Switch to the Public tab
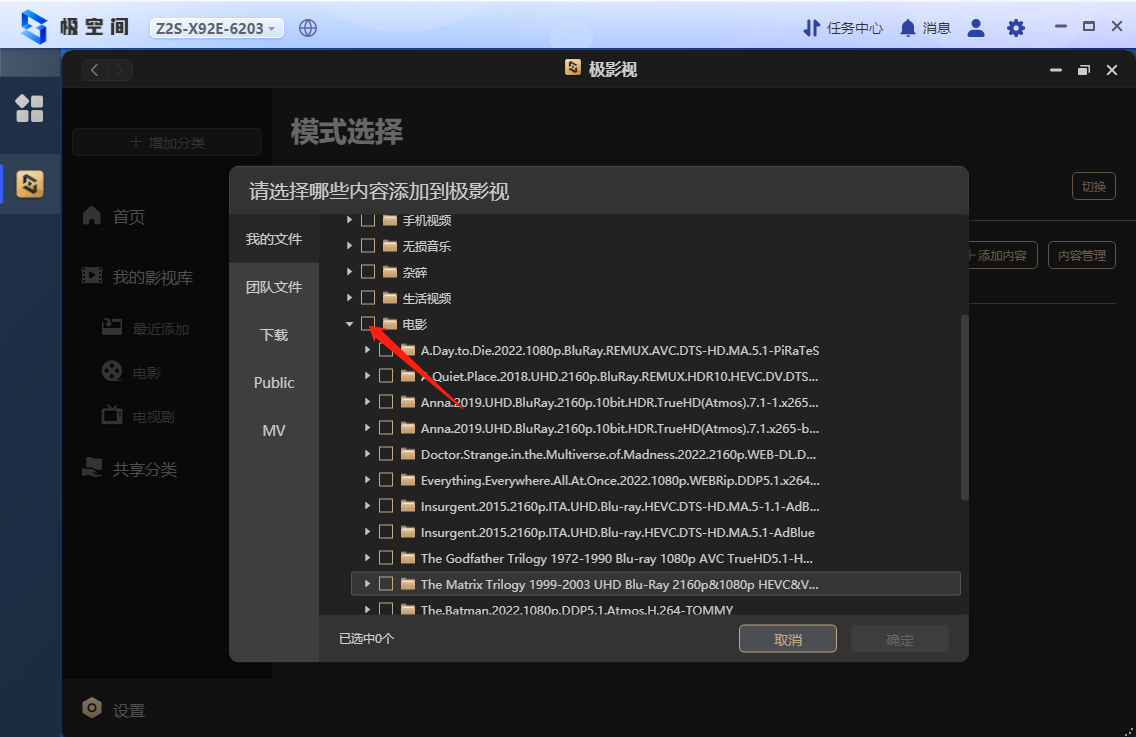The height and width of the screenshot is (737, 1136). point(274,383)
